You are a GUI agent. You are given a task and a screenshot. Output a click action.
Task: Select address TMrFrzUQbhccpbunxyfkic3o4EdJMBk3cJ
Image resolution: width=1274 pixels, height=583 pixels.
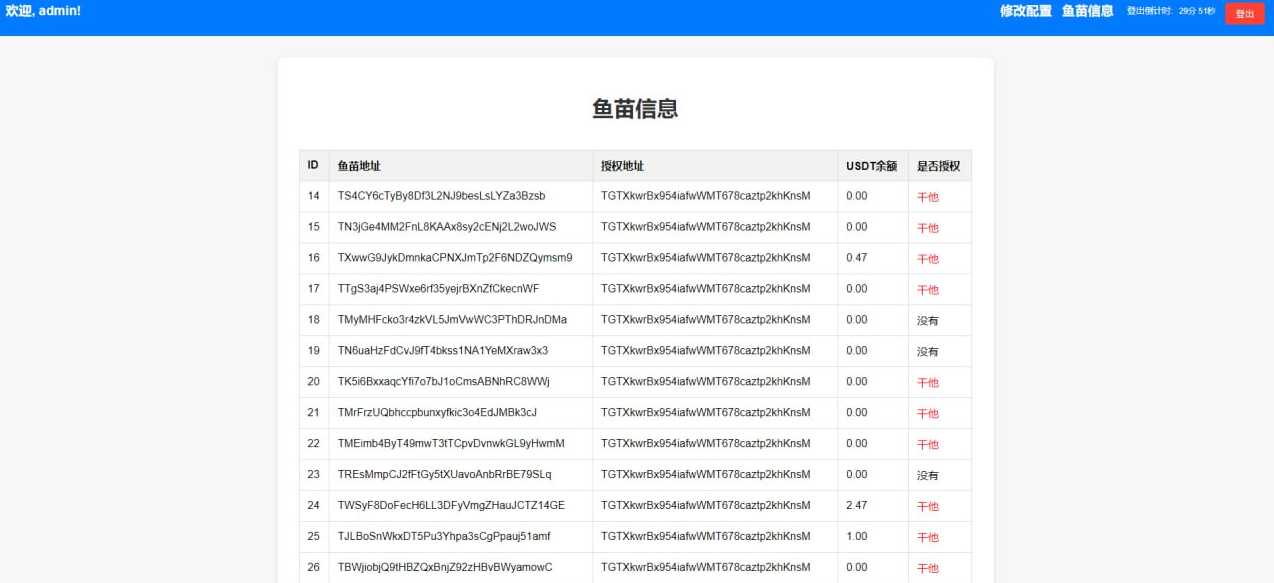[x=437, y=413]
